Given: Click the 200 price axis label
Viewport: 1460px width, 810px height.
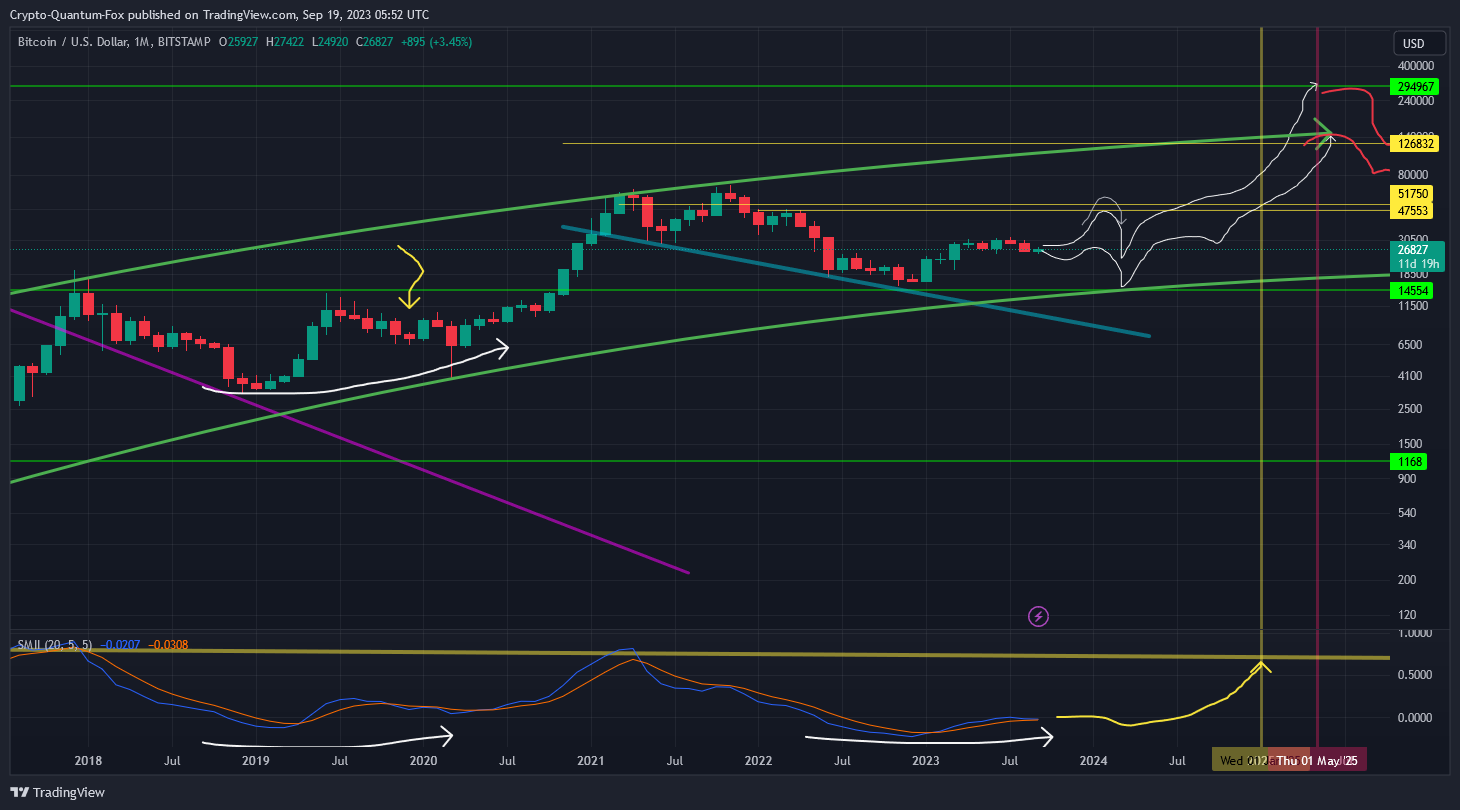Looking at the screenshot, I should point(1406,580).
